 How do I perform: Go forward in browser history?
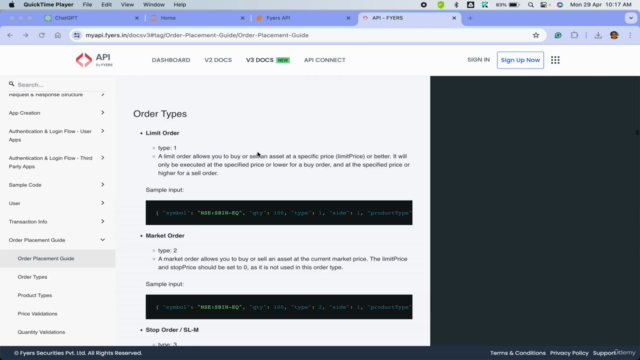pyautogui.click(x=26, y=35)
